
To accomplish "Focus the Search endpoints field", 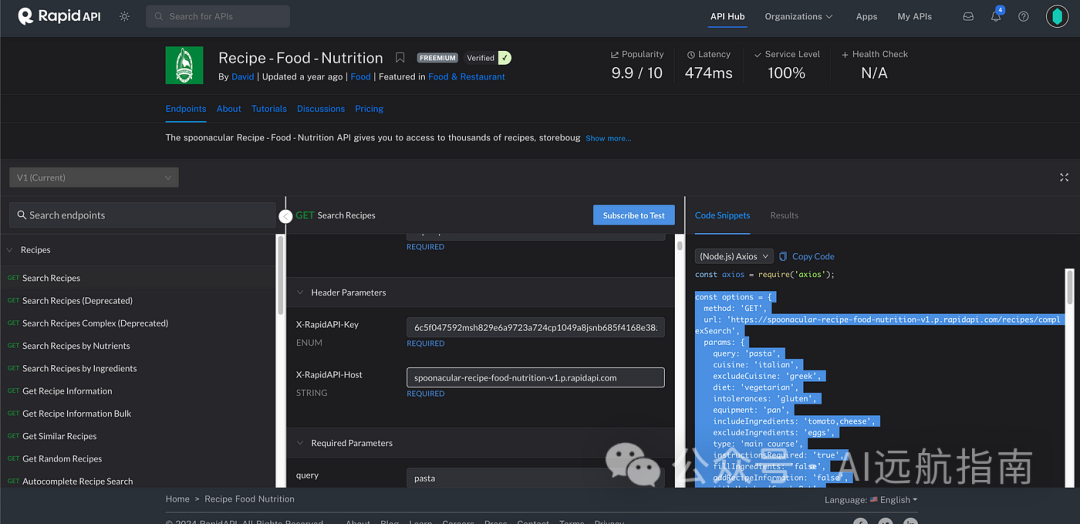I will point(142,216).
